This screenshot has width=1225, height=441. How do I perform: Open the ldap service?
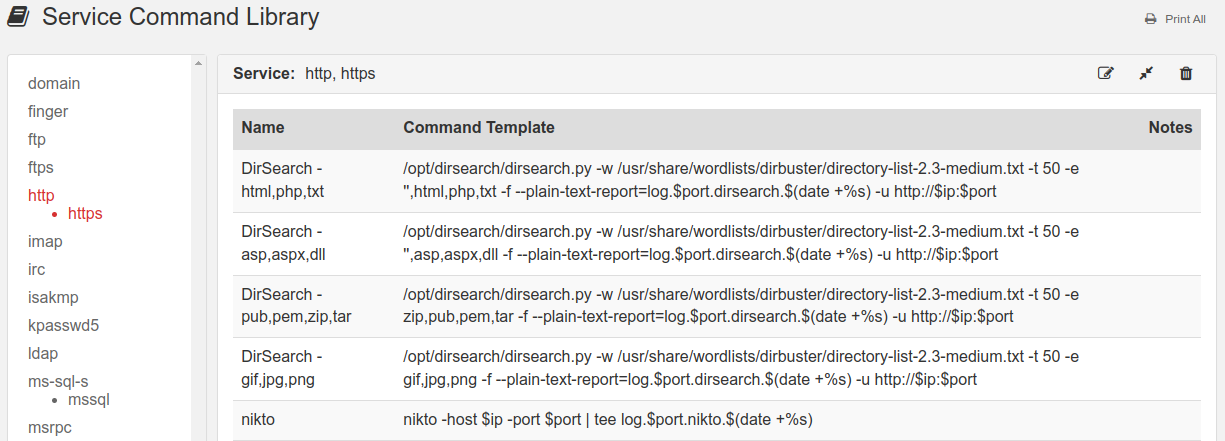[x=44, y=353]
